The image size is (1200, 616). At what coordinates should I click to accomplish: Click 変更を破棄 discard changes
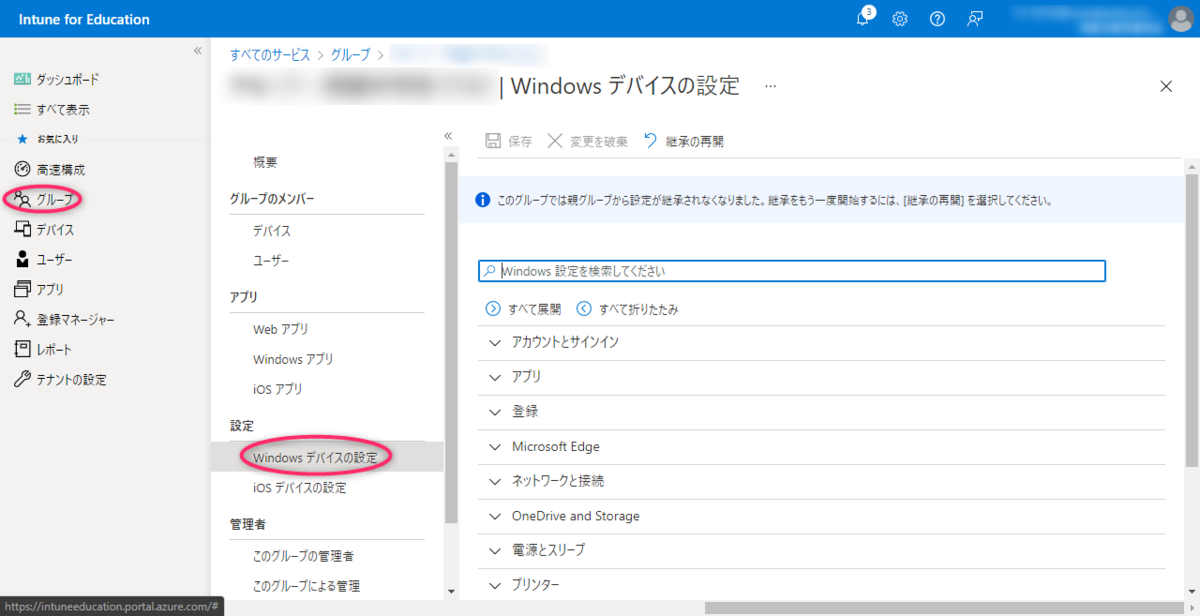[x=587, y=141]
